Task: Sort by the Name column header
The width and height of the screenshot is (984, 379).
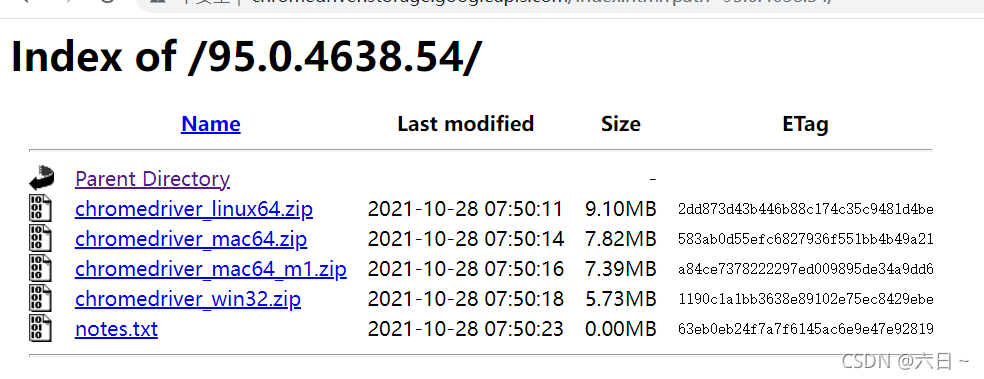Action: pyautogui.click(x=211, y=124)
